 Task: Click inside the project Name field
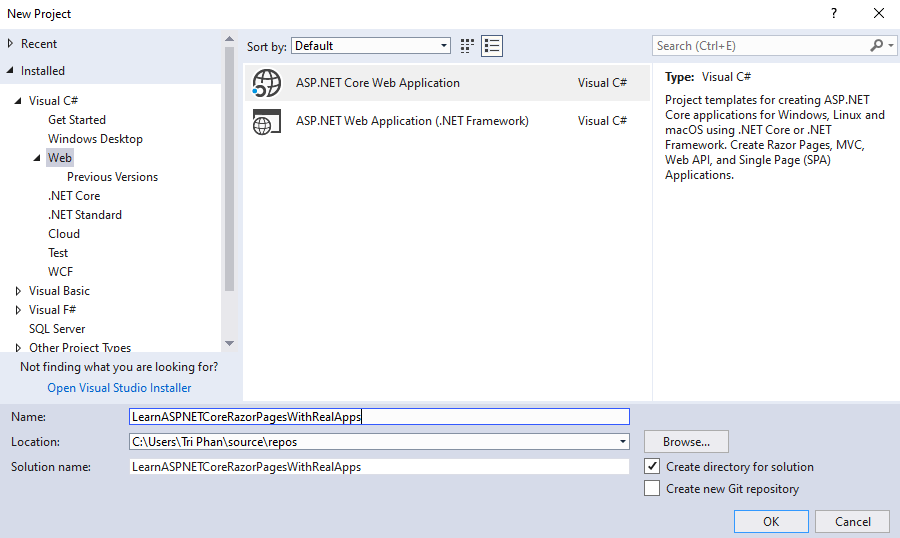[x=379, y=416]
